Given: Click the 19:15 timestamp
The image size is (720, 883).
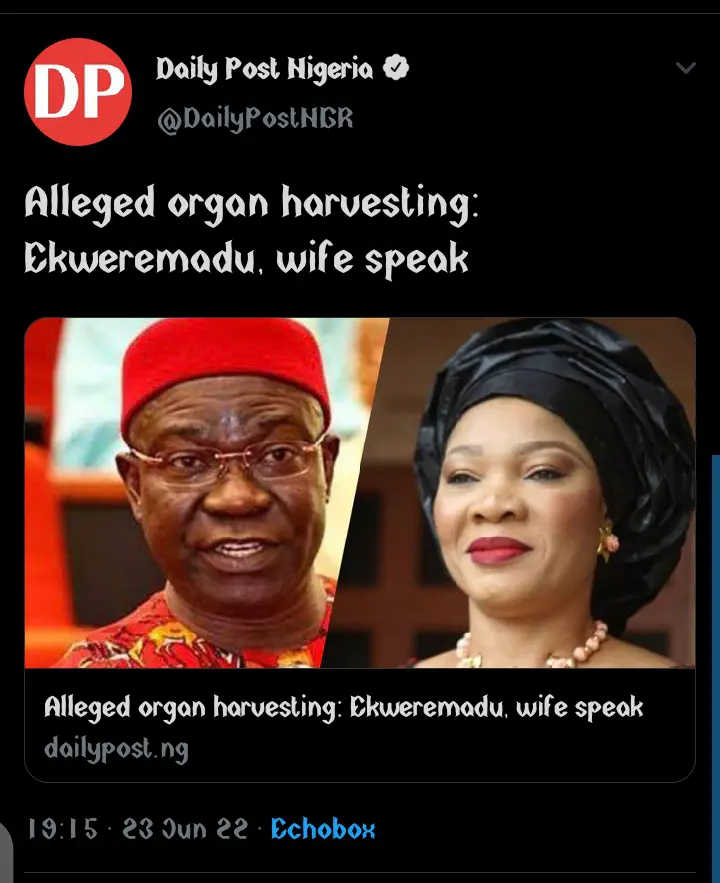Looking at the screenshot, I should click(63, 829).
